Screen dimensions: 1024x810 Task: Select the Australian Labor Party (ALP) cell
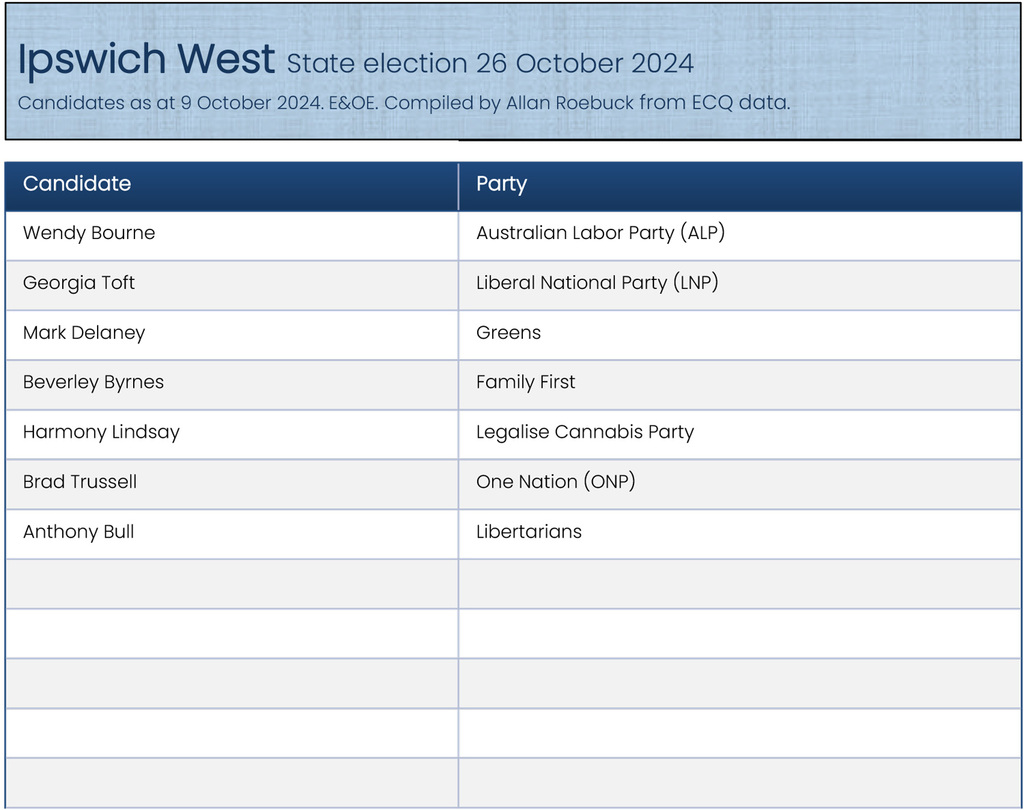tap(600, 233)
